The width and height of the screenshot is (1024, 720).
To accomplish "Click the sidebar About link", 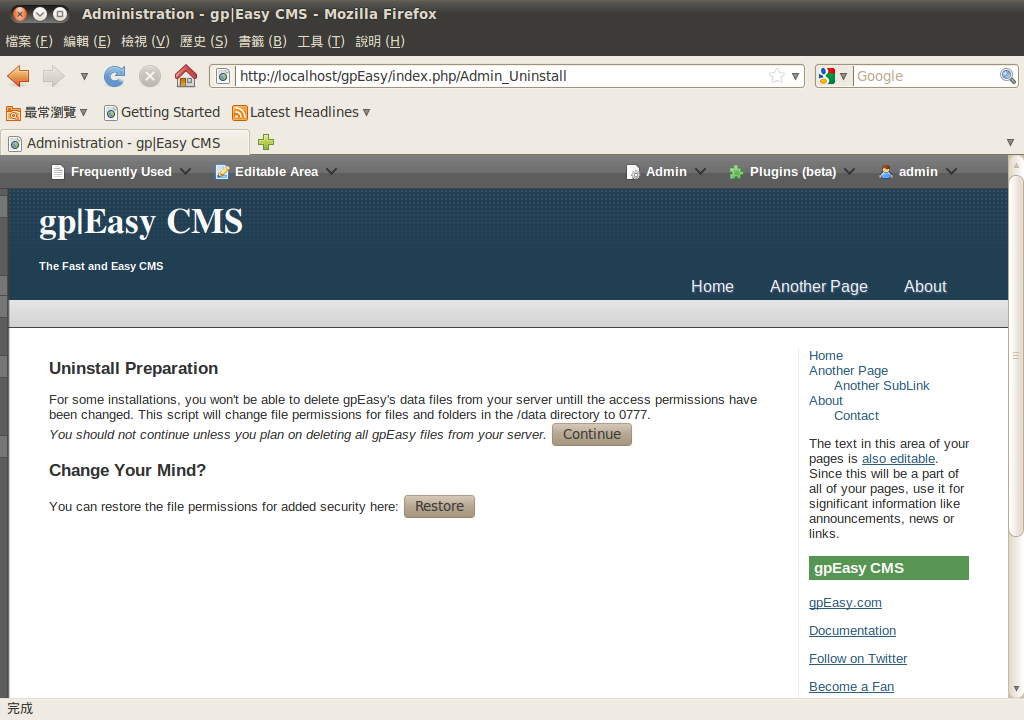I will pyautogui.click(x=825, y=401).
